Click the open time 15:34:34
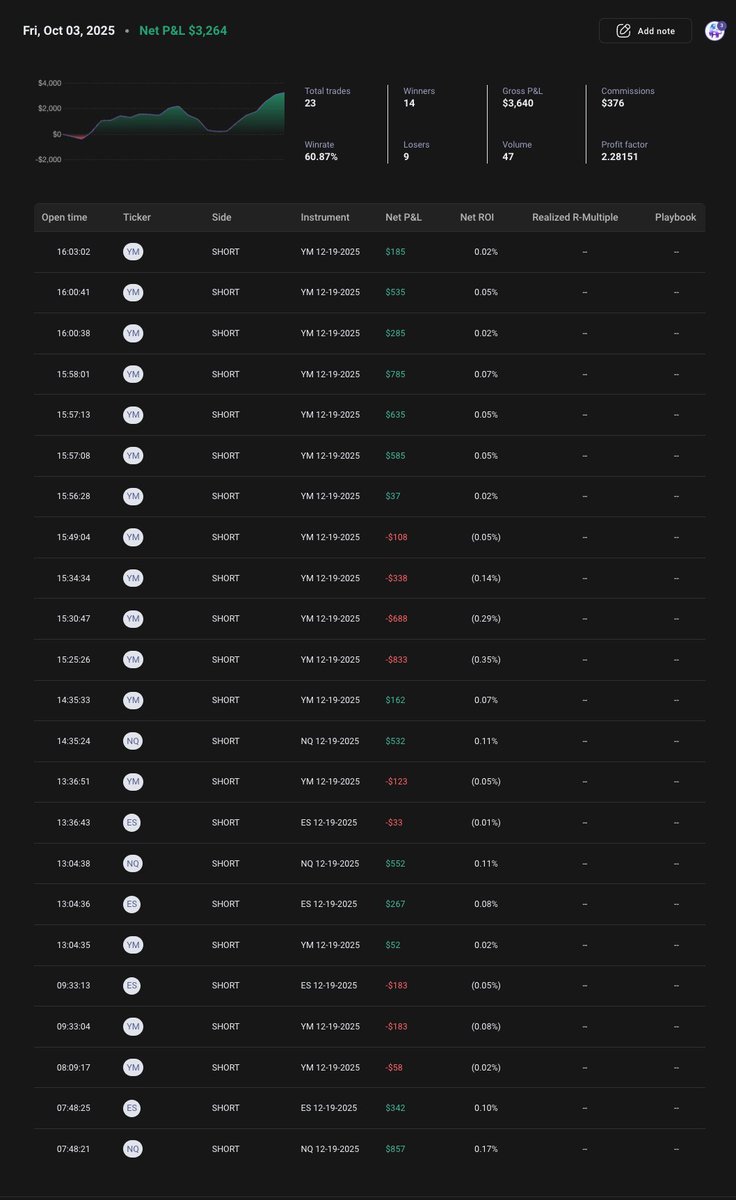 (x=74, y=578)
